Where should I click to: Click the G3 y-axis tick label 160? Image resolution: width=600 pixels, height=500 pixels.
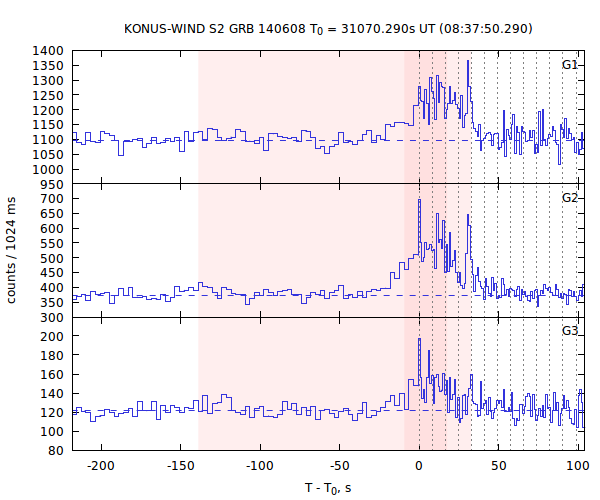coord(52,375)
